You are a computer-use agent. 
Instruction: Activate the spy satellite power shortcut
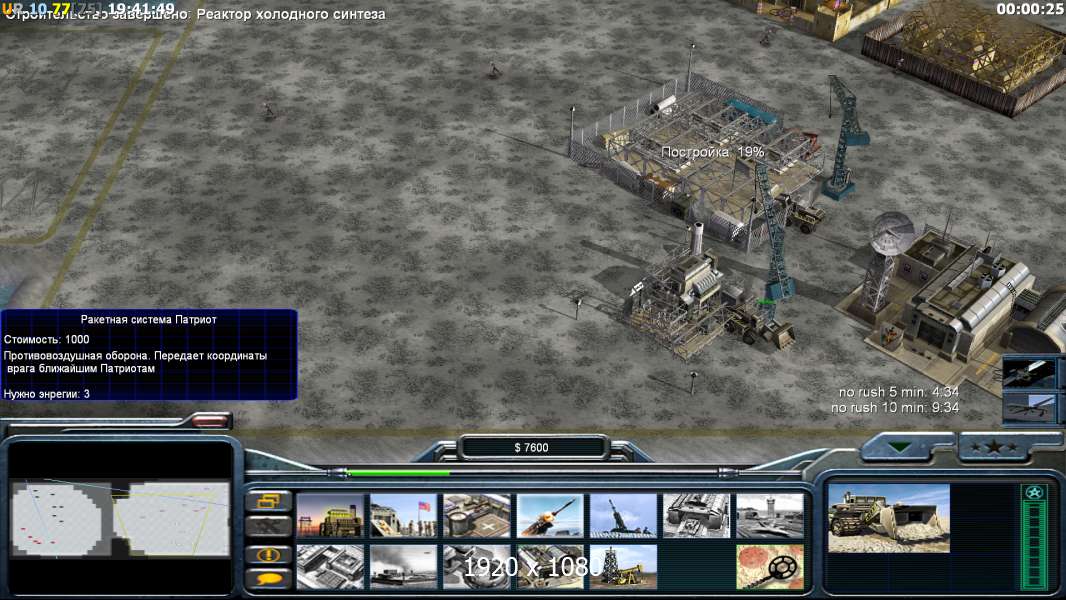tap(1029, 373)
